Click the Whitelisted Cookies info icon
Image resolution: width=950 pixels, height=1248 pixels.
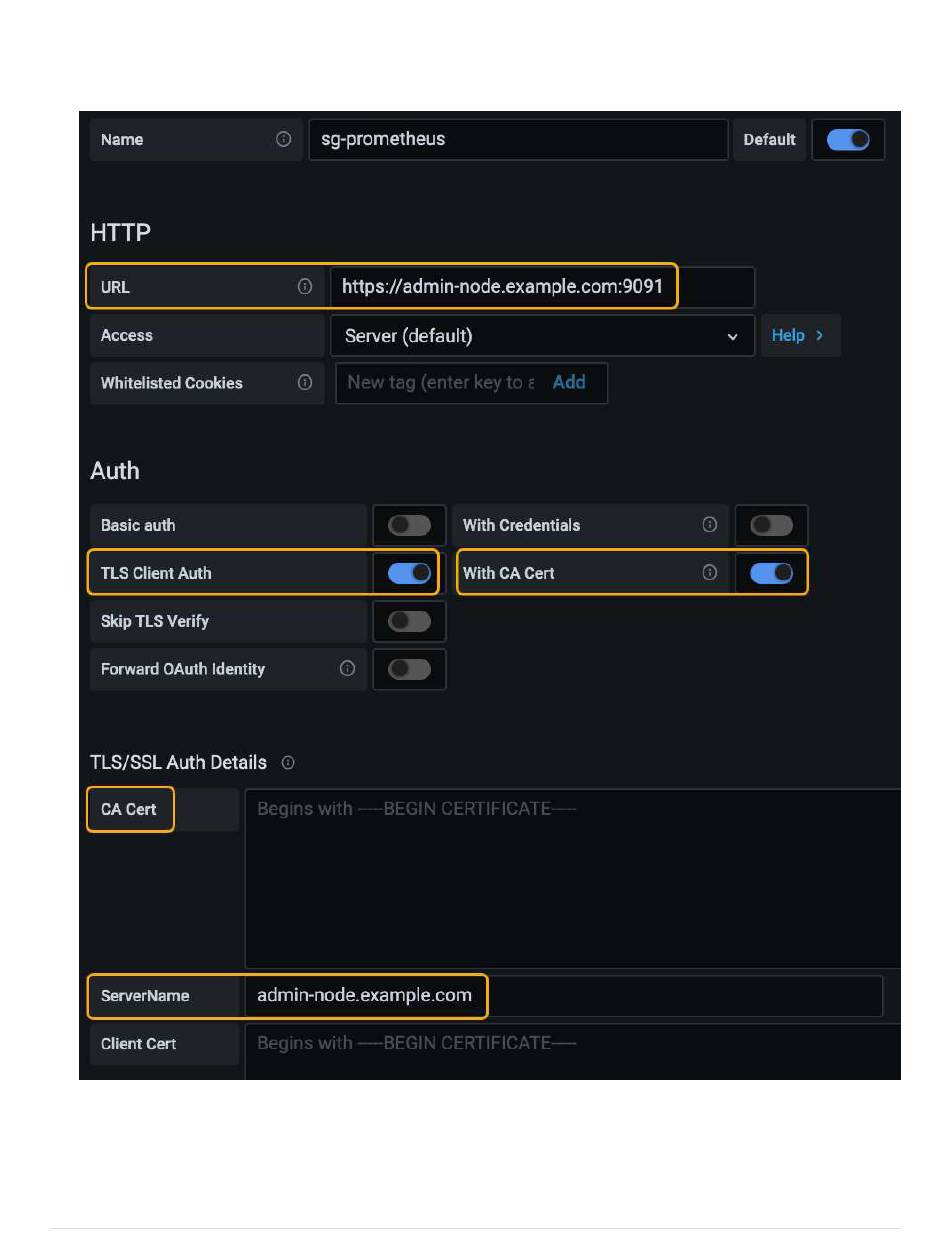click(x=305, y=383)
